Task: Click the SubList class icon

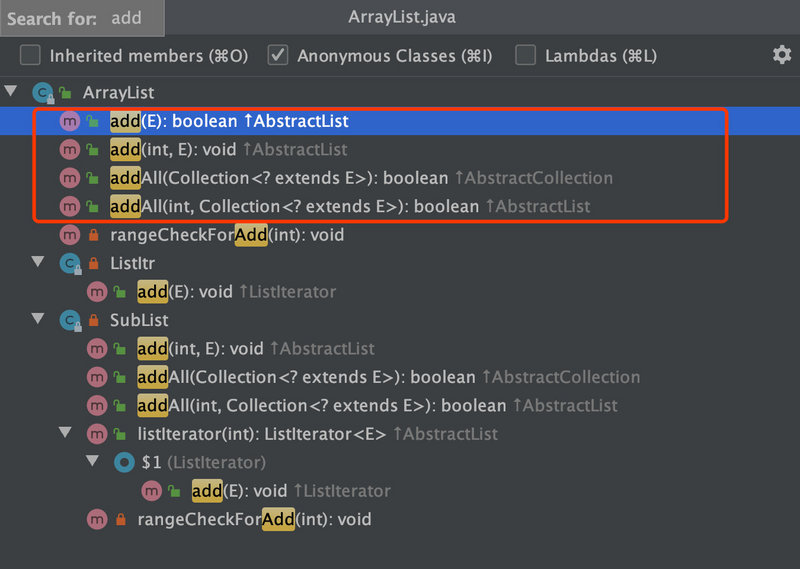Action: pyautogui.click(x=69, y=321)
